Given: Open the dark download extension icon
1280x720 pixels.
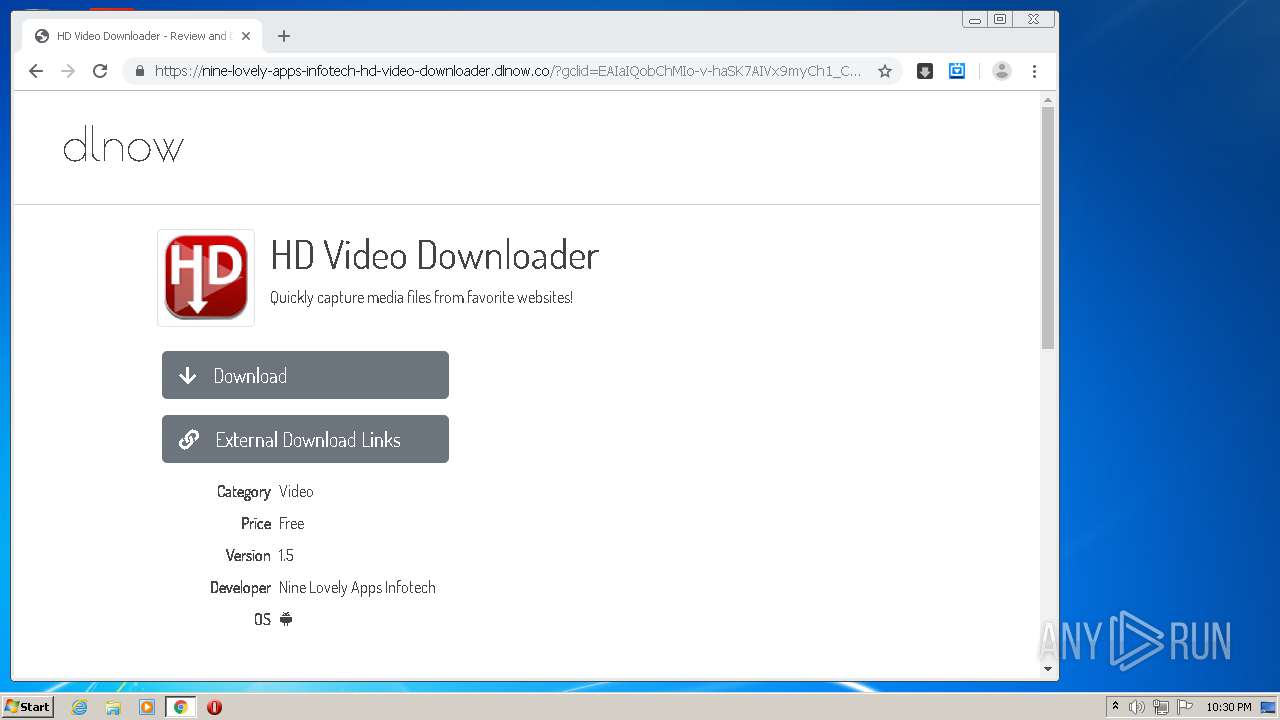Looking at the screenshot, I should (925, 71).
